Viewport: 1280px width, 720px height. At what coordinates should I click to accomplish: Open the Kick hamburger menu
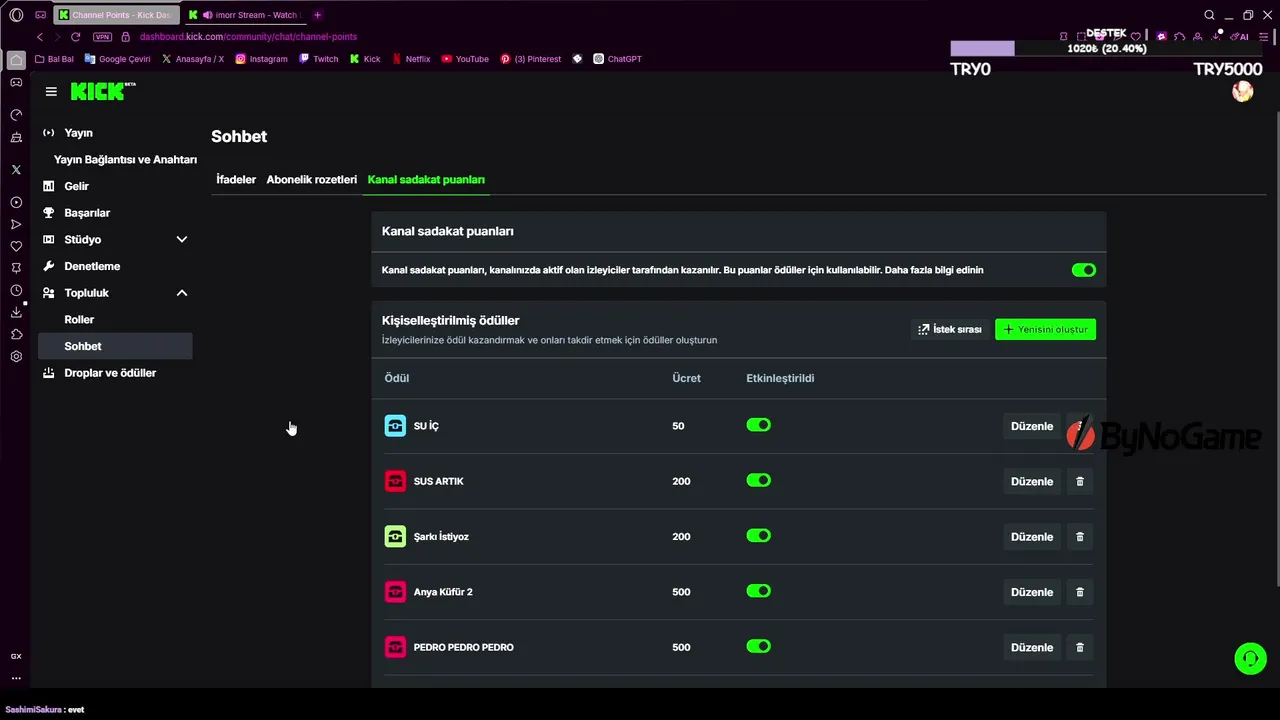click(51, 91)
